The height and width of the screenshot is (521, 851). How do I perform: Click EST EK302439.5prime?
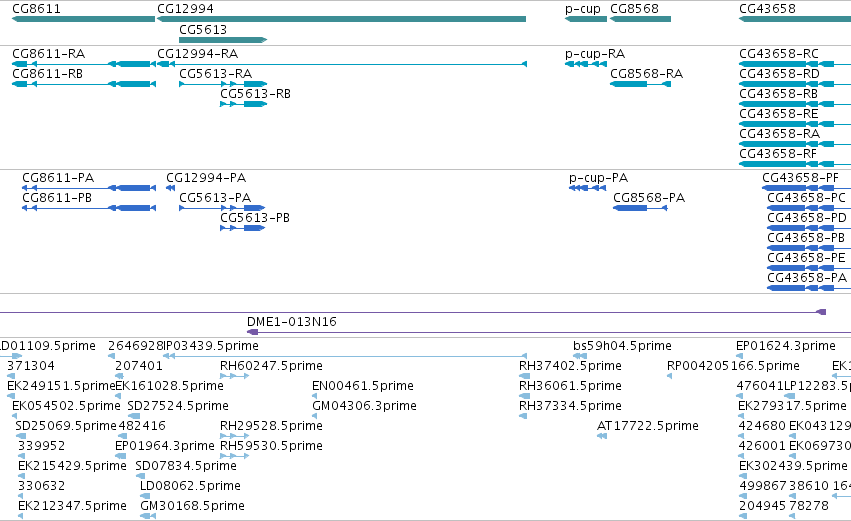[743, 476]
